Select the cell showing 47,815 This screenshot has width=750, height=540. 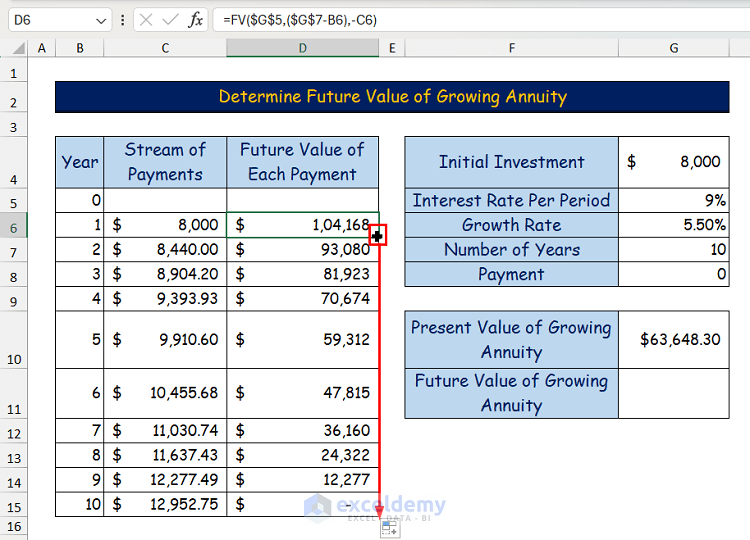coord(303,393)
